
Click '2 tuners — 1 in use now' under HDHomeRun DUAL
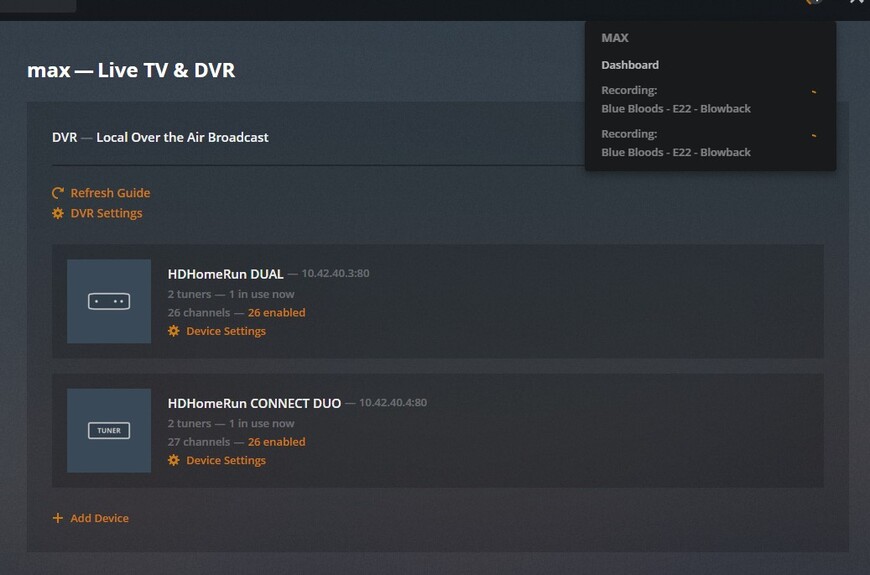click(x=231, y=294)
